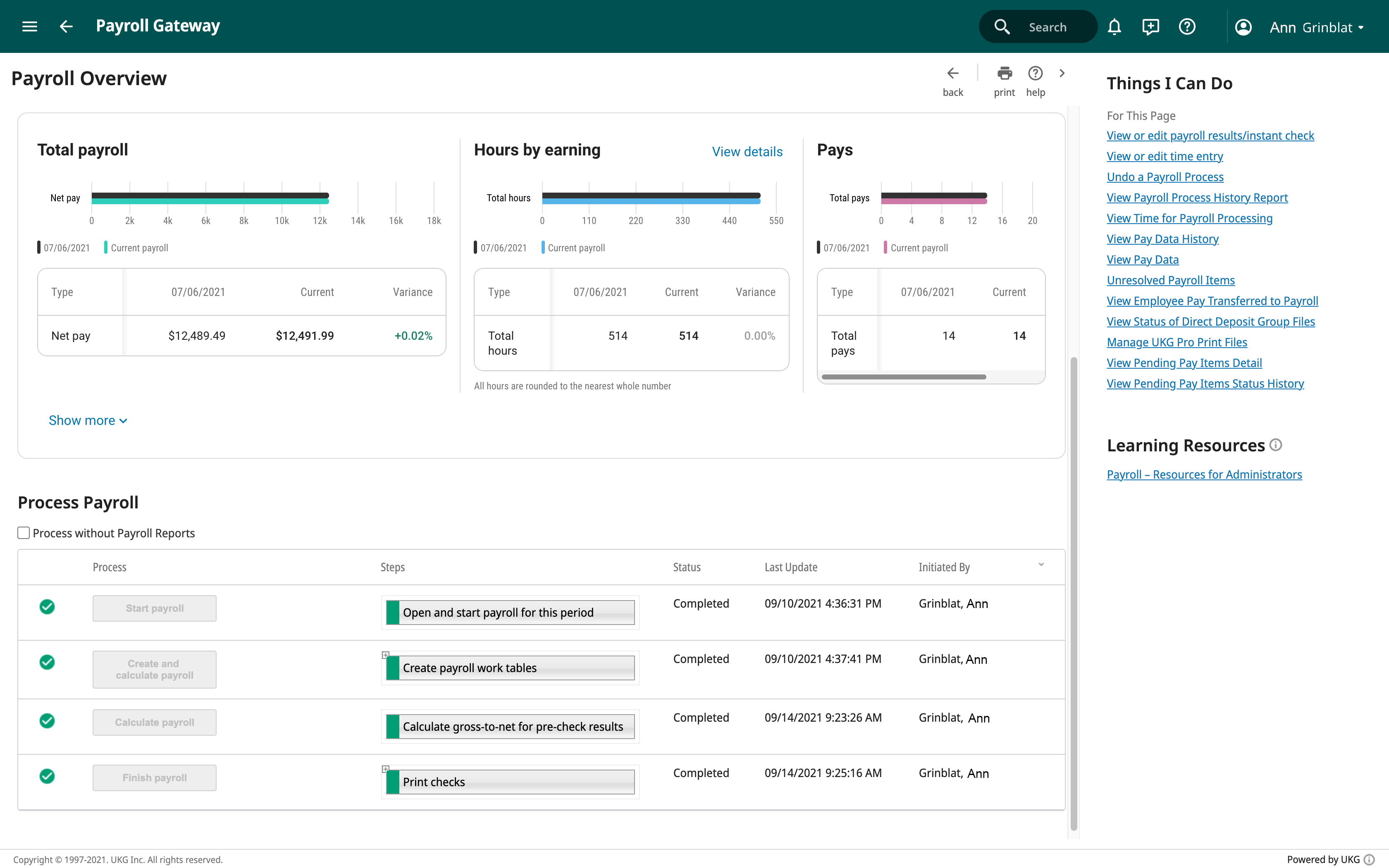Image resolution: width=1389 pixels, height=868 pixels.
Task: Click the search magnifier icon
Action: pos(1002,26)
